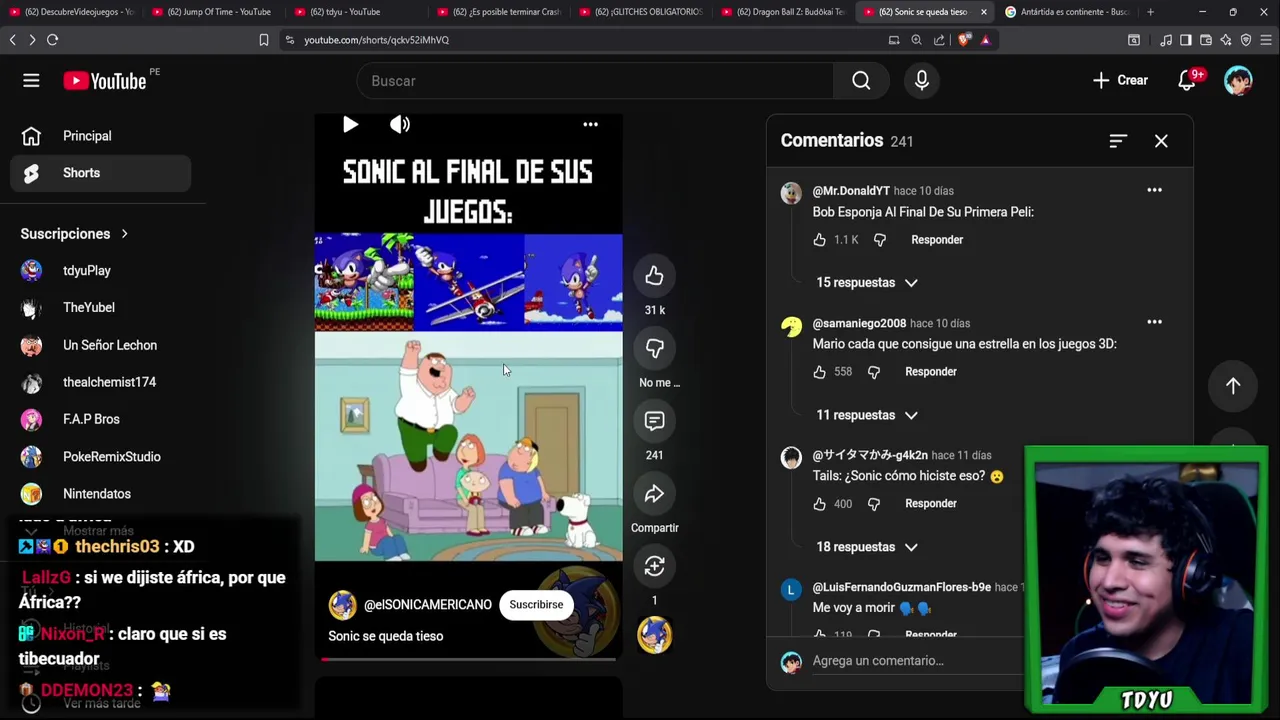Open the account avatar menu
Screen dimensions: 1280x720
point(1238,81)
